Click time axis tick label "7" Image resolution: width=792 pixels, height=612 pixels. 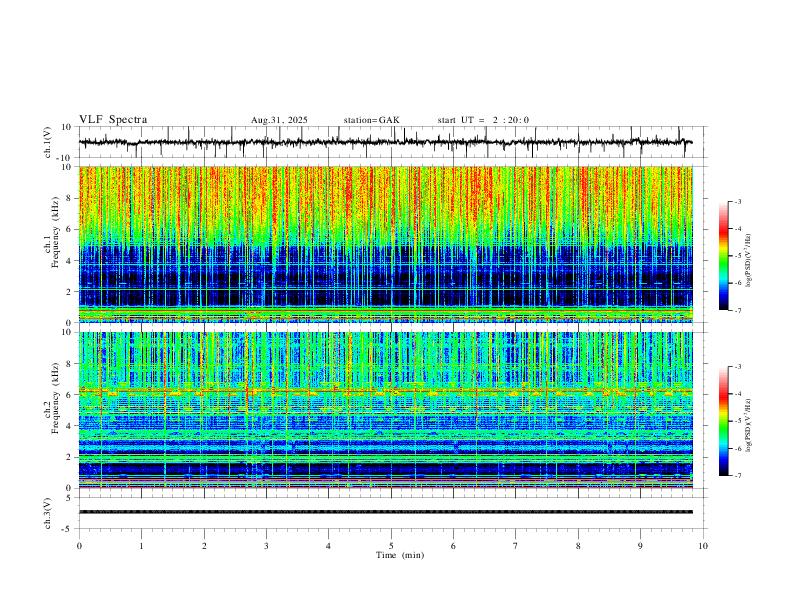(x=516, y=546)
